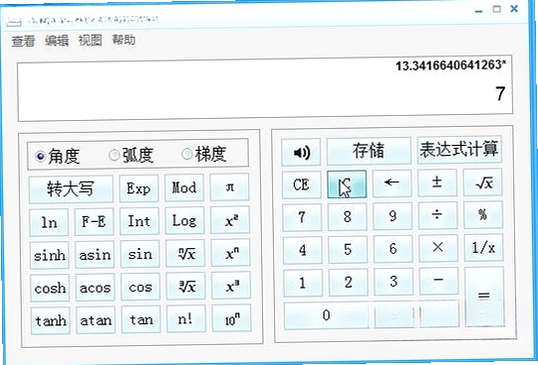The image size is (538, 365).
Task: Compute atan of the value
Action: pos(96,320)
